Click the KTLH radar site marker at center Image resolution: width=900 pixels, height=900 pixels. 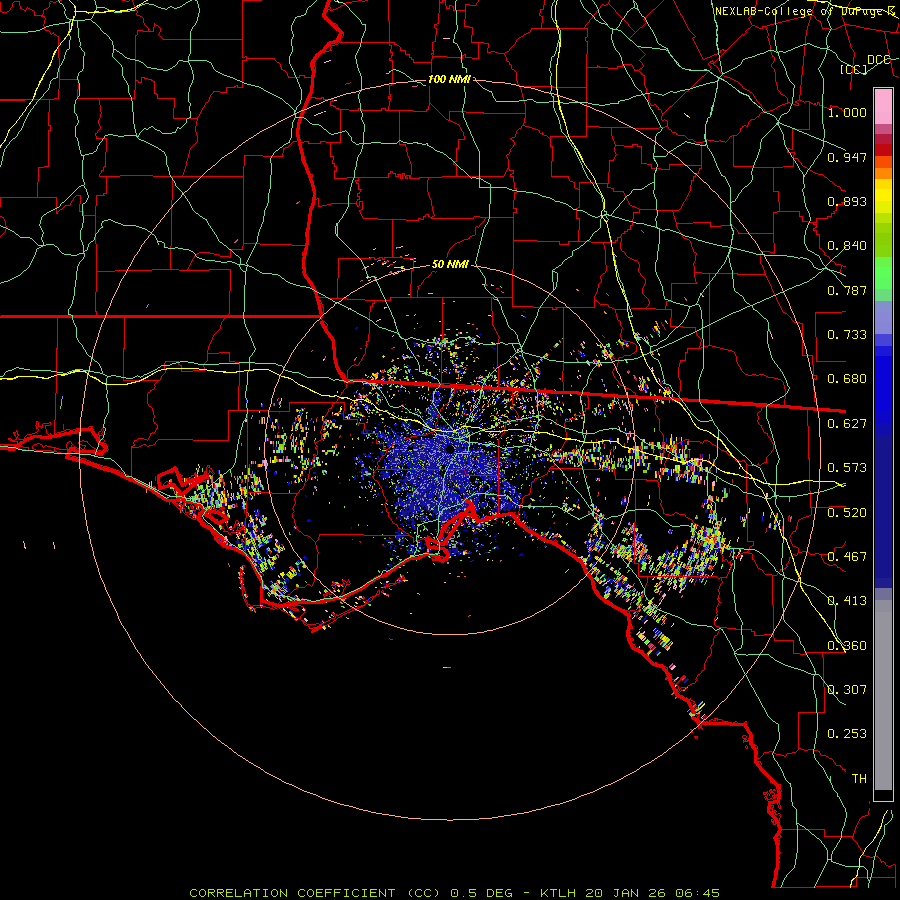click(x=450, y=447)
